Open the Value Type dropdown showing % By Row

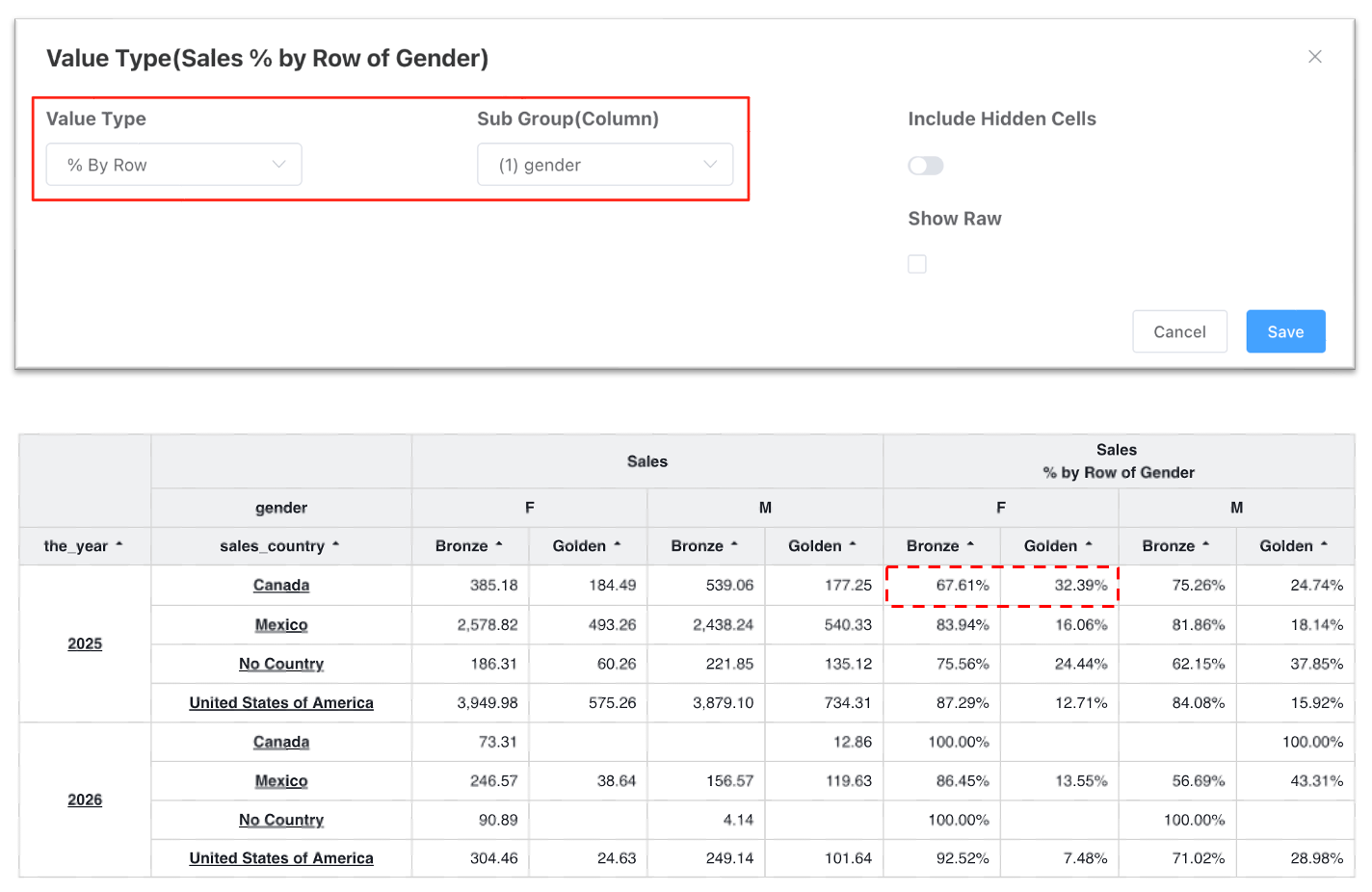(174, 165)
